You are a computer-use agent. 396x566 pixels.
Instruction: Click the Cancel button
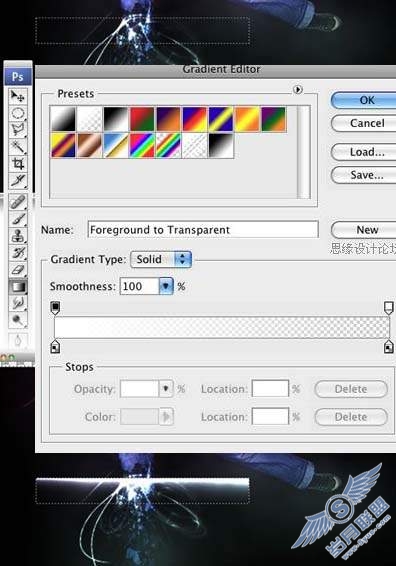364,123
